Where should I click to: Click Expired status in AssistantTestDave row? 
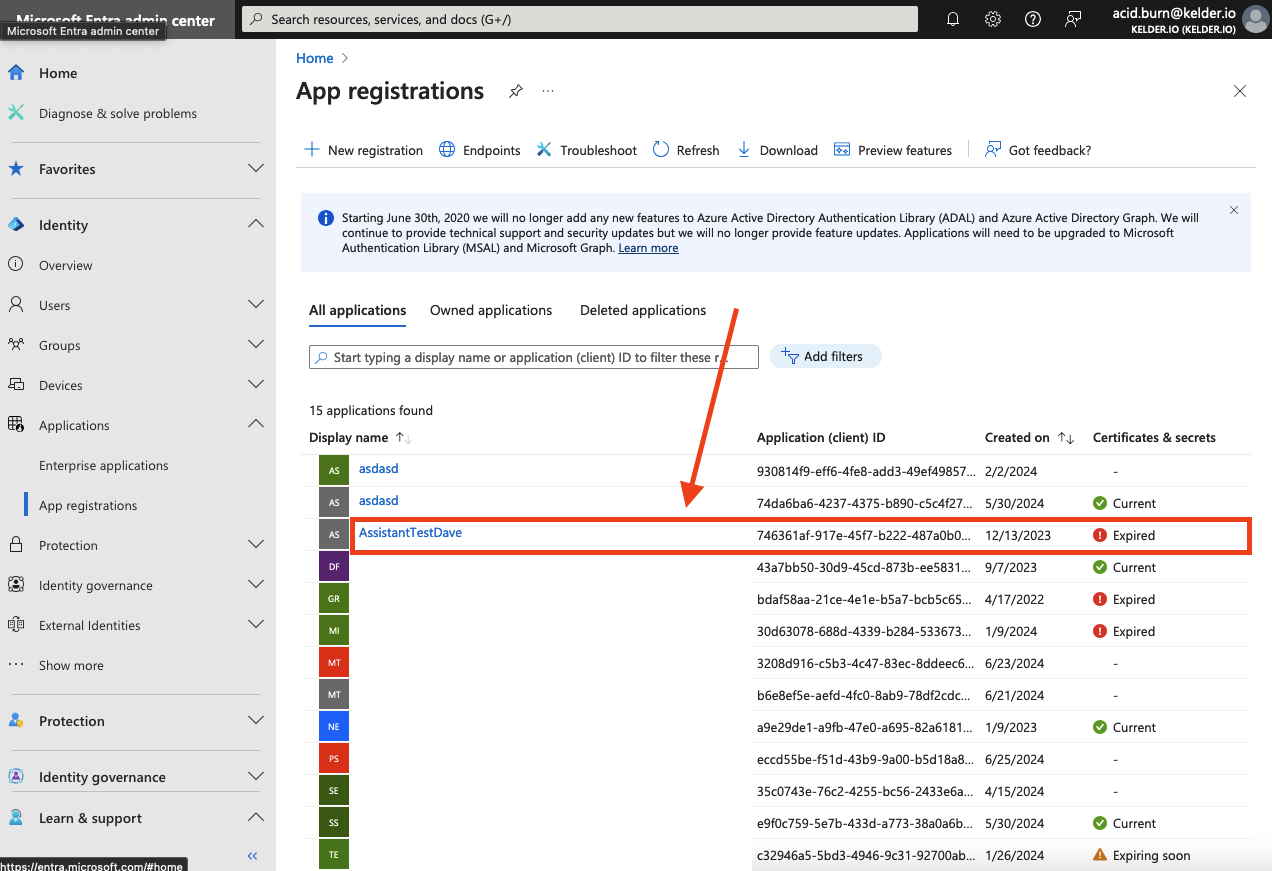[x=1124, y=535]
